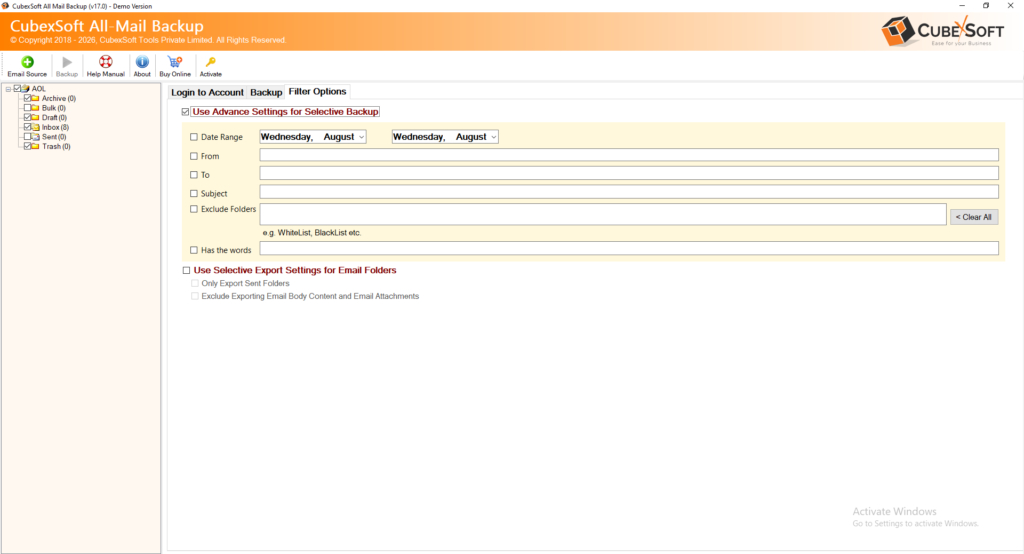Click the Buy Online cart icon
The image size is (1024, 554).
pos(174,62)
